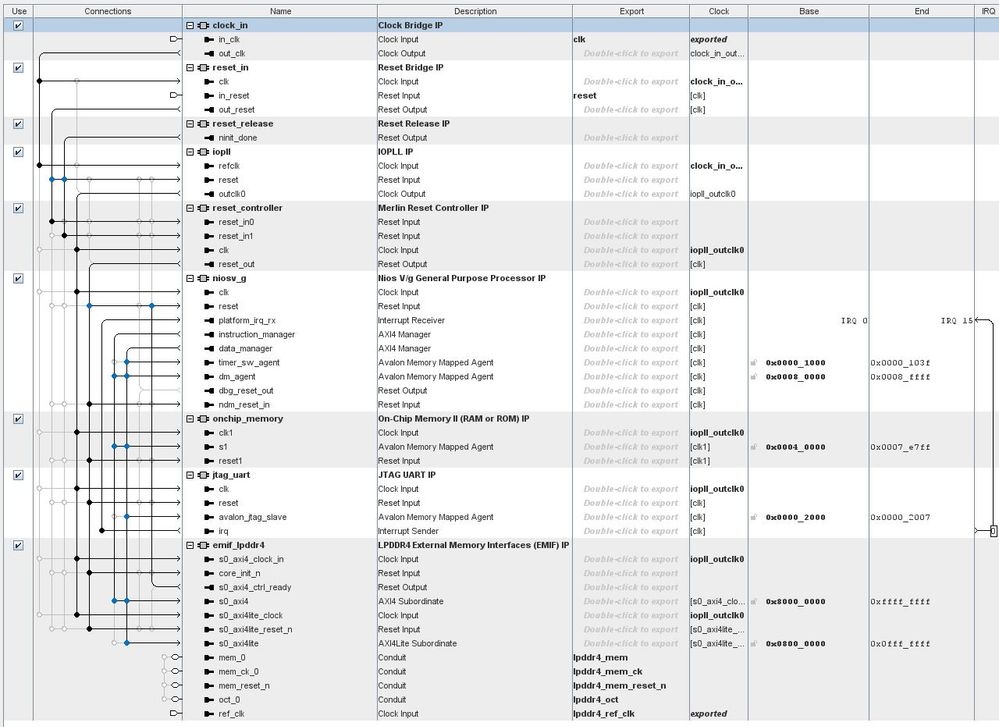Click the refclk port arrow icon
Screen dimensions: 999x727
click(209, 166)
